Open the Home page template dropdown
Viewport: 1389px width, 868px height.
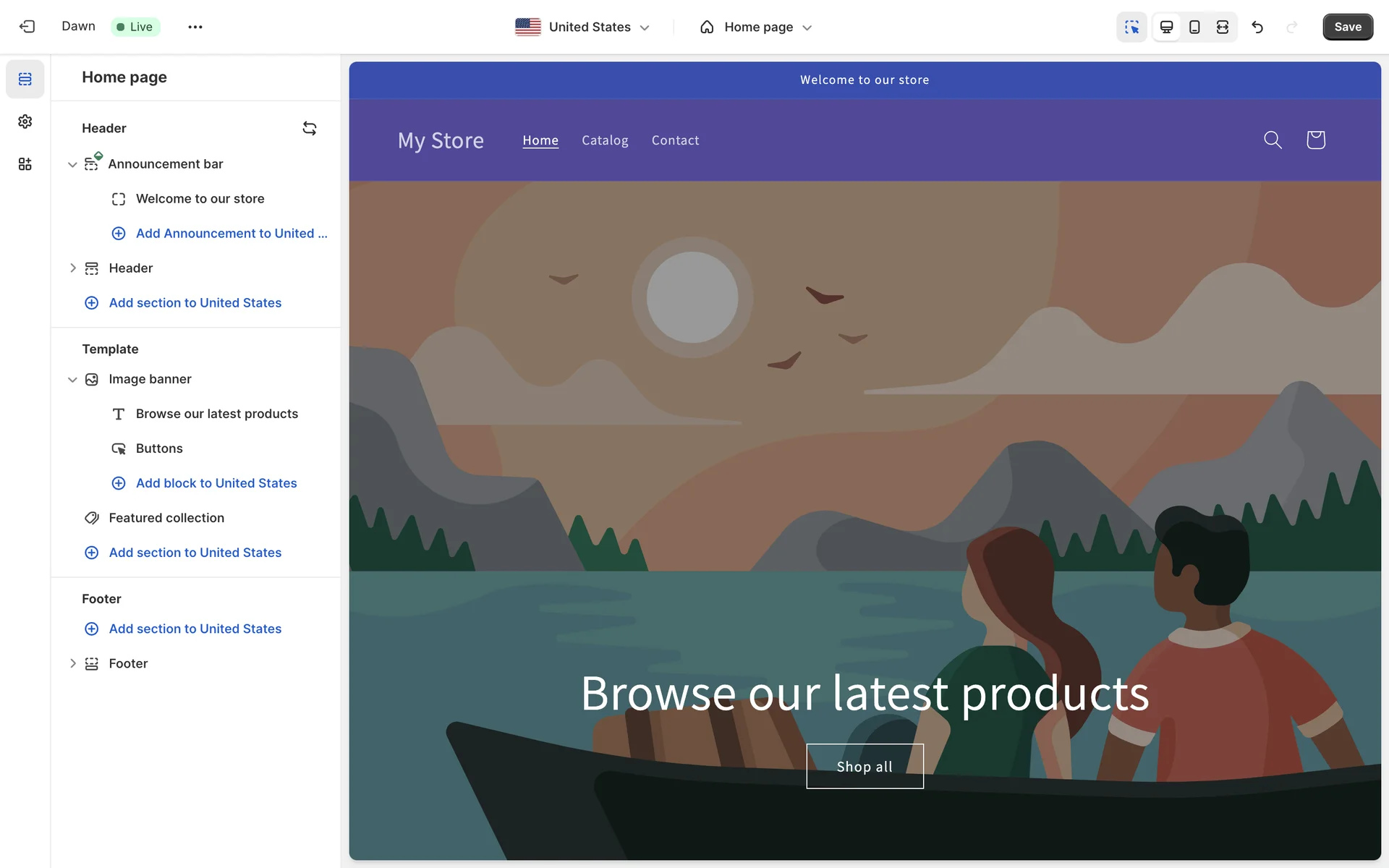click(756, 27)
